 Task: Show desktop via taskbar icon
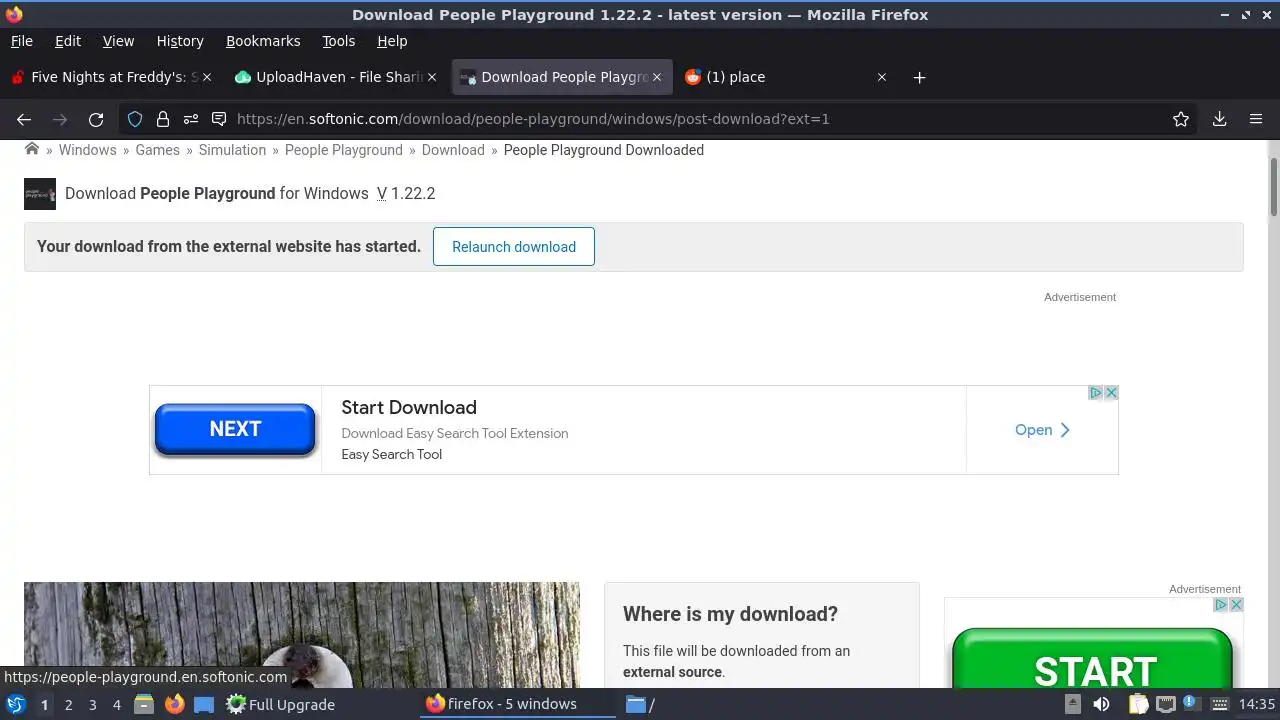click(x=204, y=704)
